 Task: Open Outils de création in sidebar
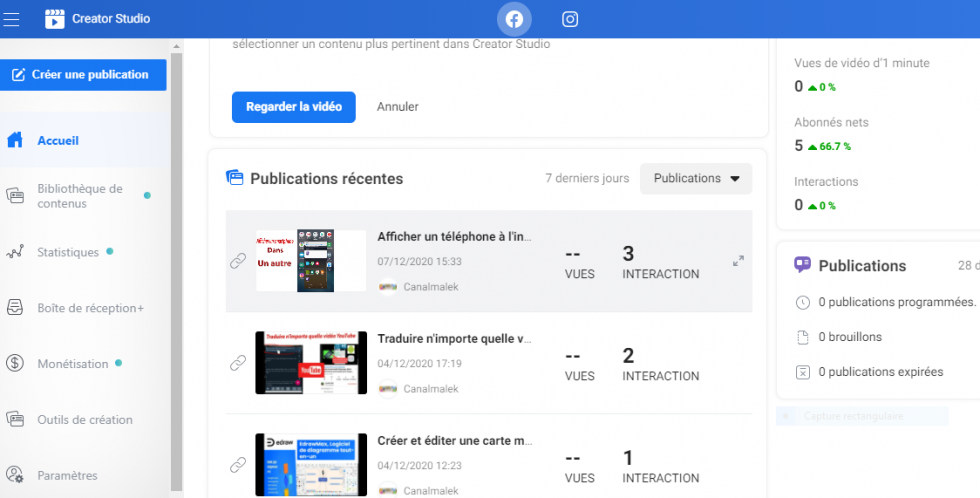coord(84,420)
